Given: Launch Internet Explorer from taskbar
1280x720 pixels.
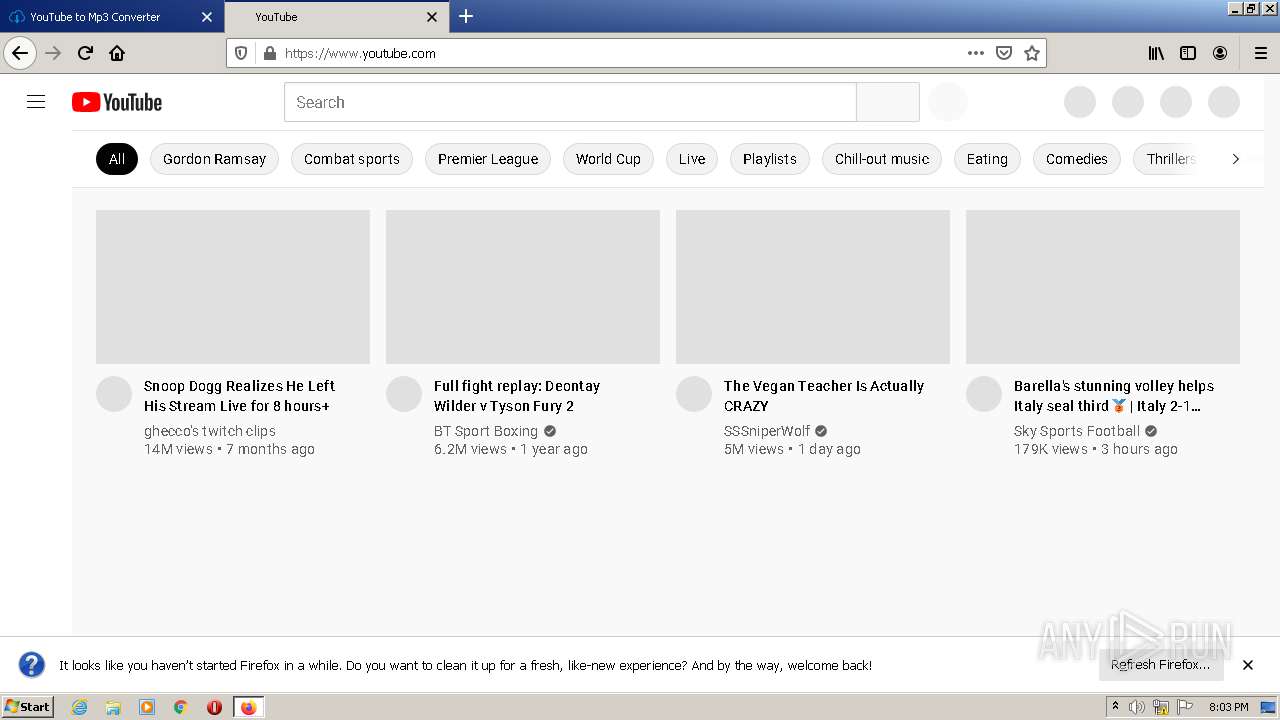Looking at the screenshot, I should click(80, 707).
